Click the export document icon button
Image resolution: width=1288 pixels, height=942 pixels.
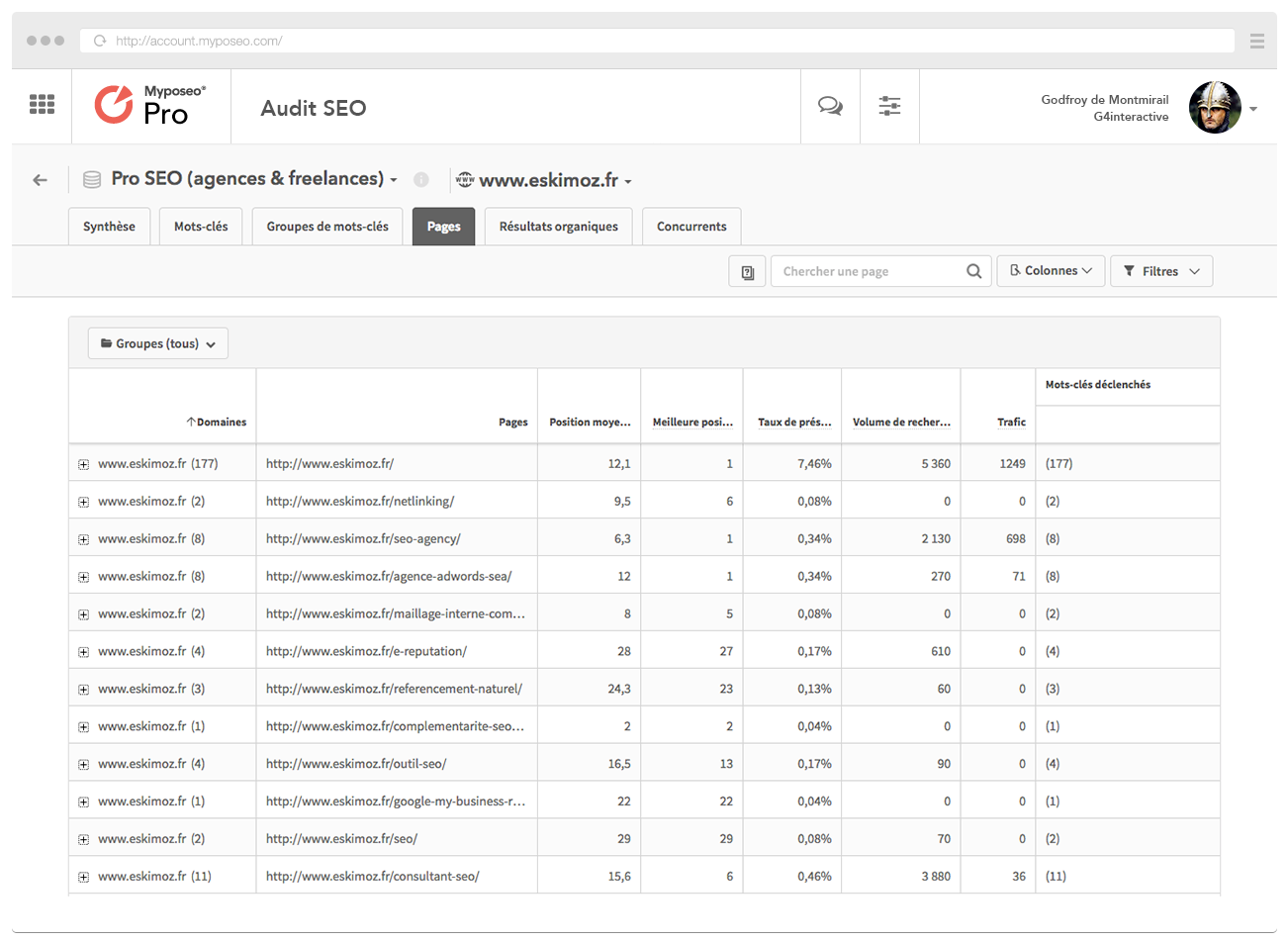tap(747, 271)
